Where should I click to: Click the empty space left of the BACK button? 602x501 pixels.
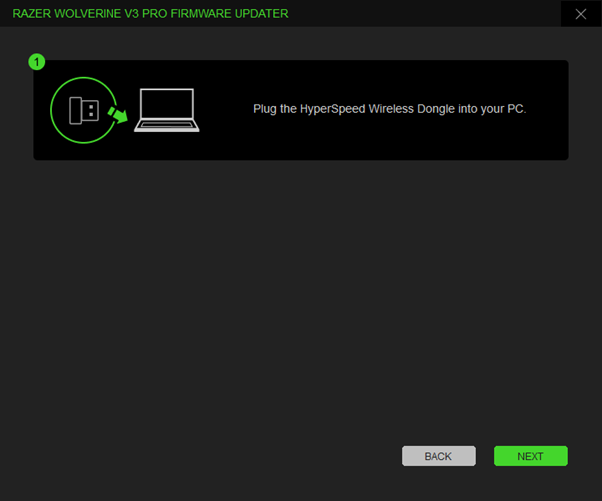point(200,456)
